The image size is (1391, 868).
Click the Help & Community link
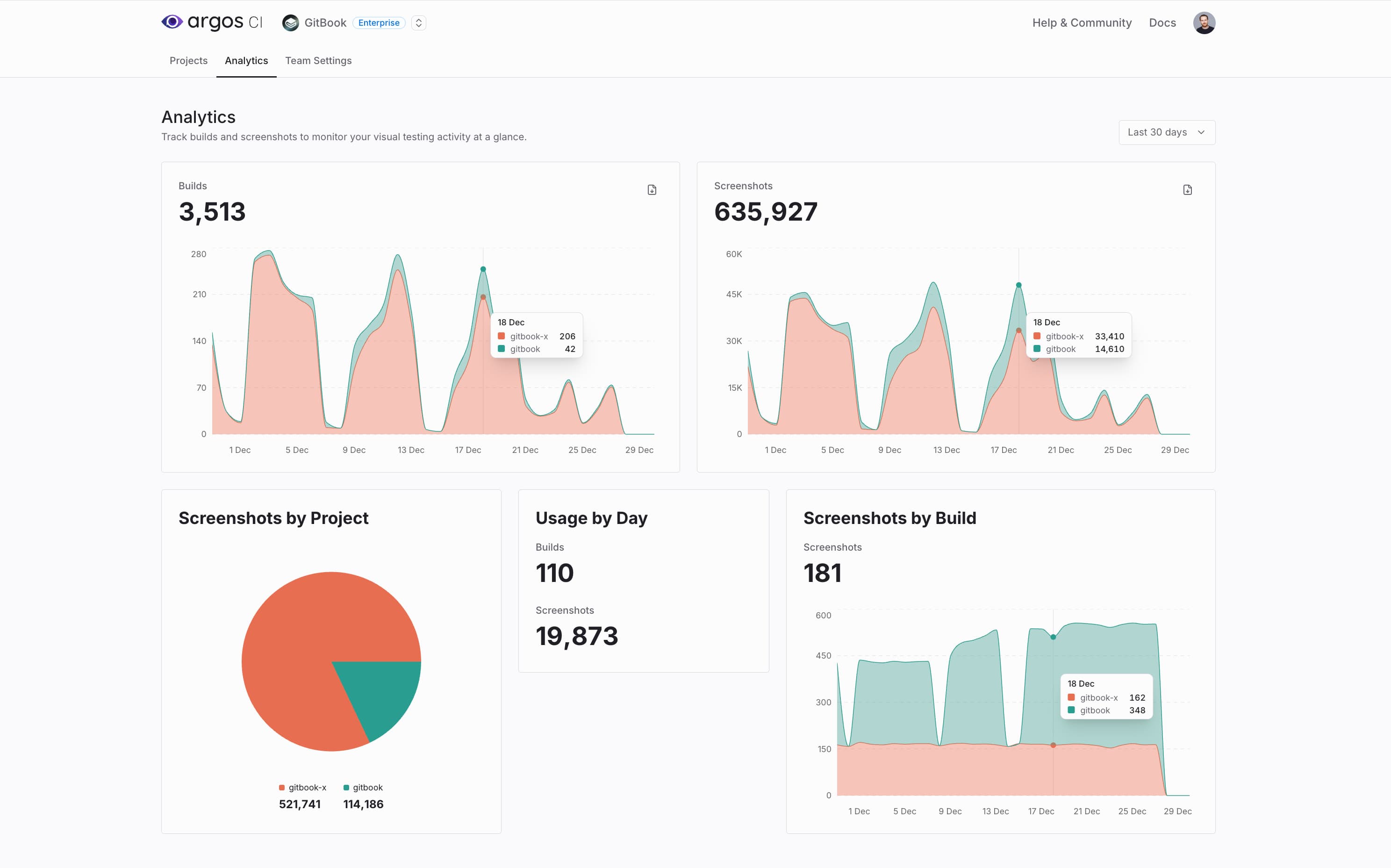[x=1084, y=21]
